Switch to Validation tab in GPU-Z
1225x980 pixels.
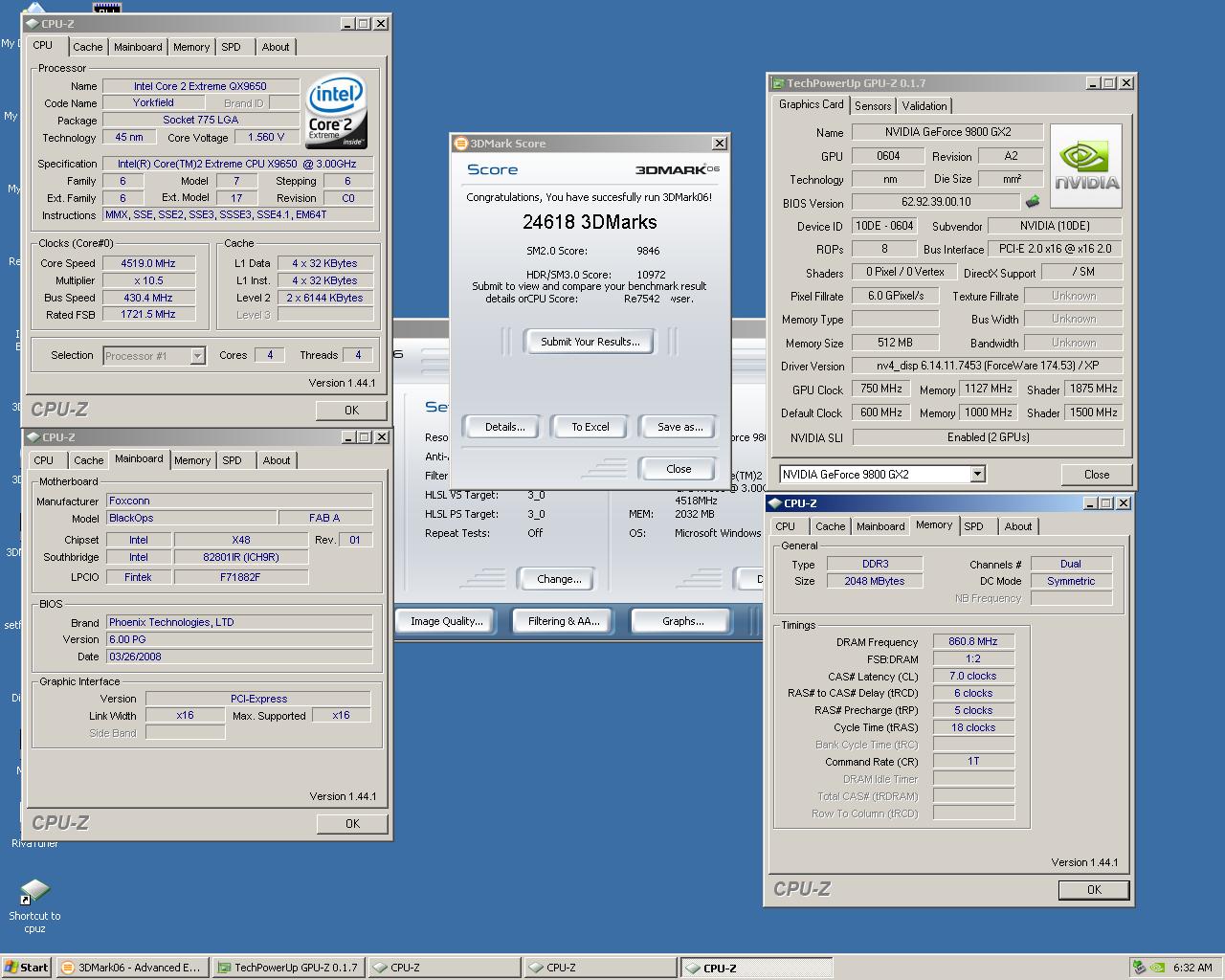[x=924, y=106]
